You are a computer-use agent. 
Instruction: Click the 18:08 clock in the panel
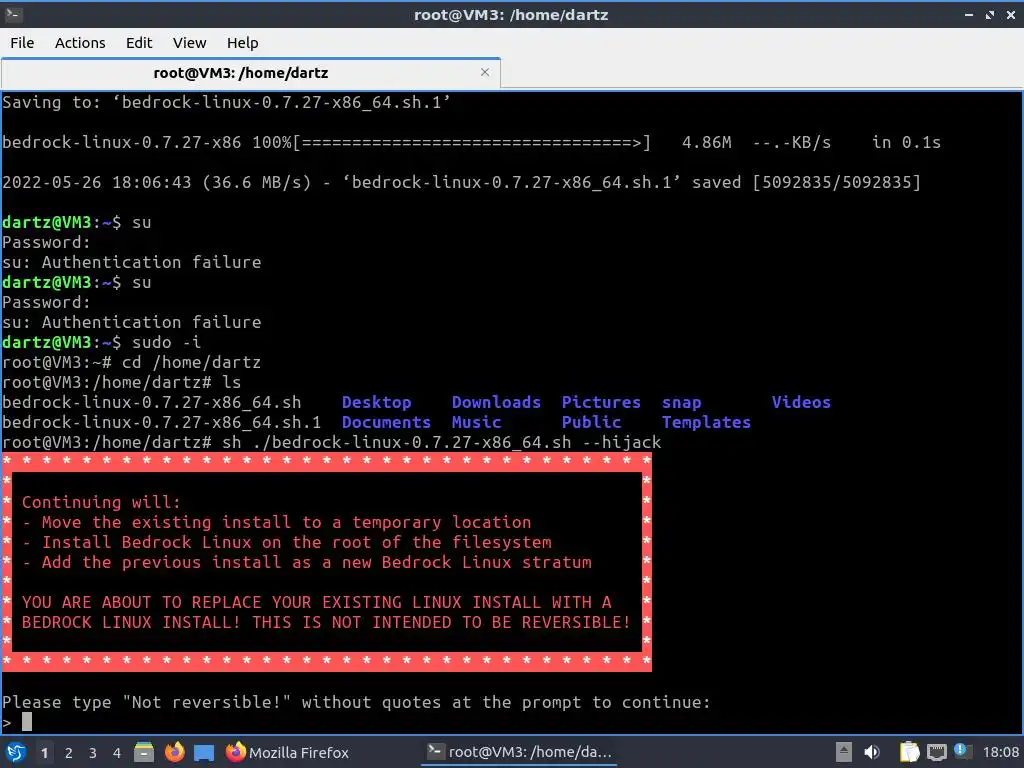pos(1001,752)
